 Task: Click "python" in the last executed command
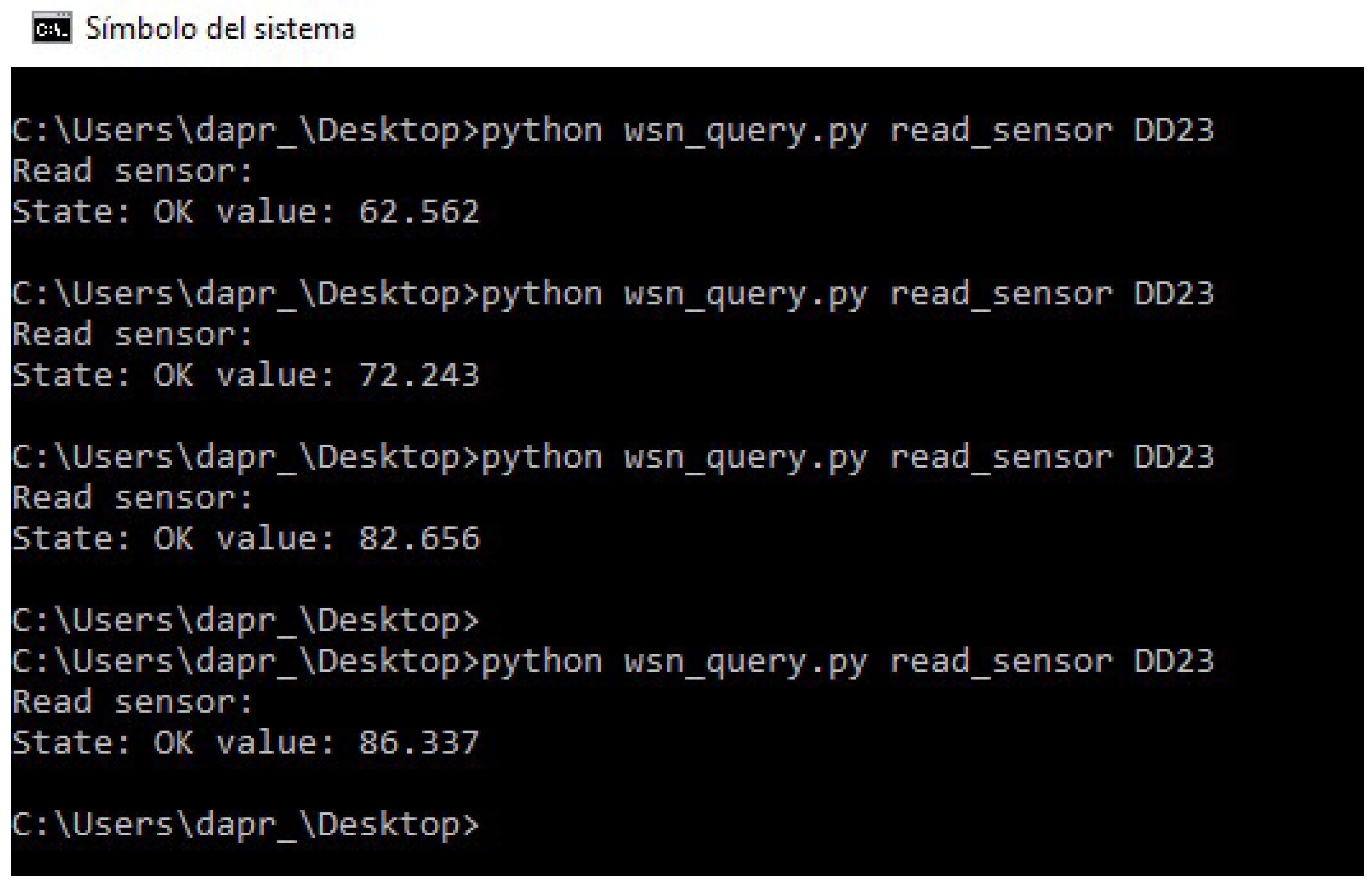[542, 661]
